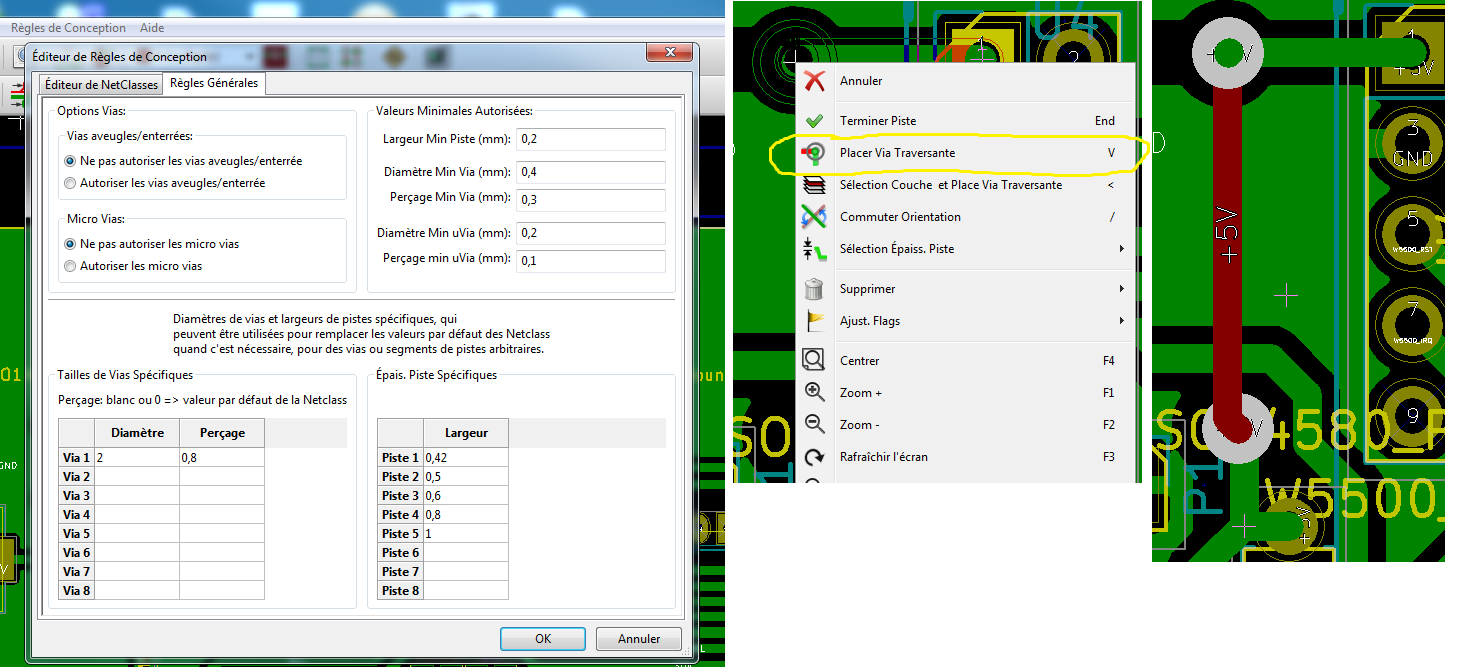Click the Terminer Piste checkmark icon
Viewport: 1463px width, 667px height.
click(815, 120)
